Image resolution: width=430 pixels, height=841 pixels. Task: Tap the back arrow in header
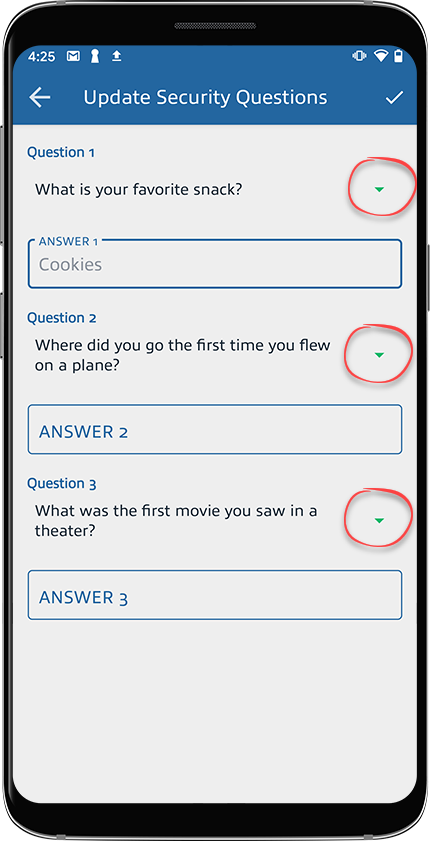click(40, 97)
